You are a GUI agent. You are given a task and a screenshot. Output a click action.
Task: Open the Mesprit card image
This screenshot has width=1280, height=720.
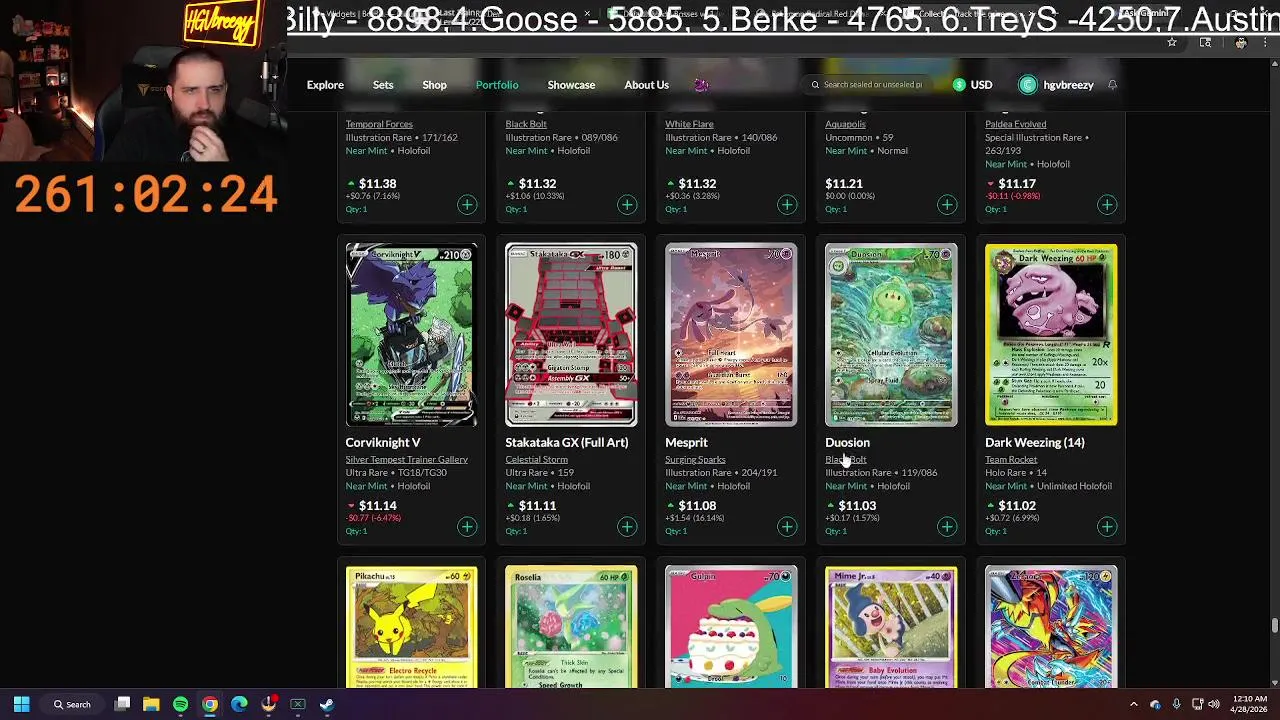(x=731, y=335)
